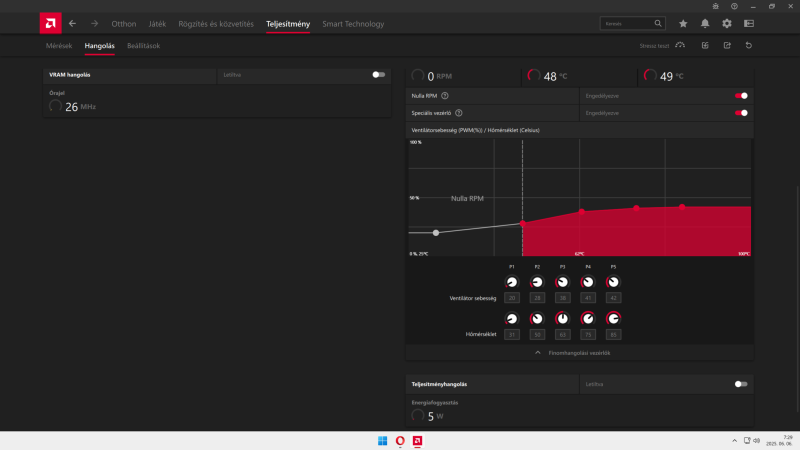800x450 pixels.
Task: Enable Teljesítményhangolás toggle
Action: click(x=741, y=384)
